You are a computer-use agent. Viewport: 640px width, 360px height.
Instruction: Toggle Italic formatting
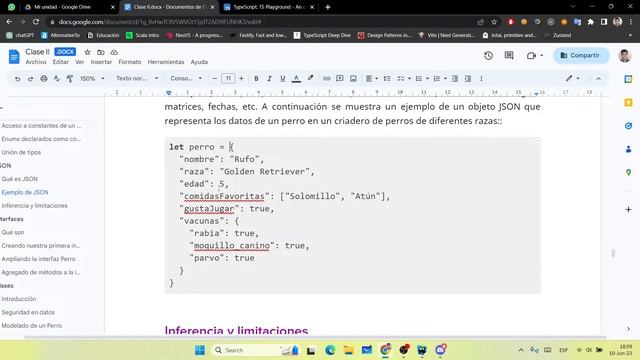(x=269, y=78)
